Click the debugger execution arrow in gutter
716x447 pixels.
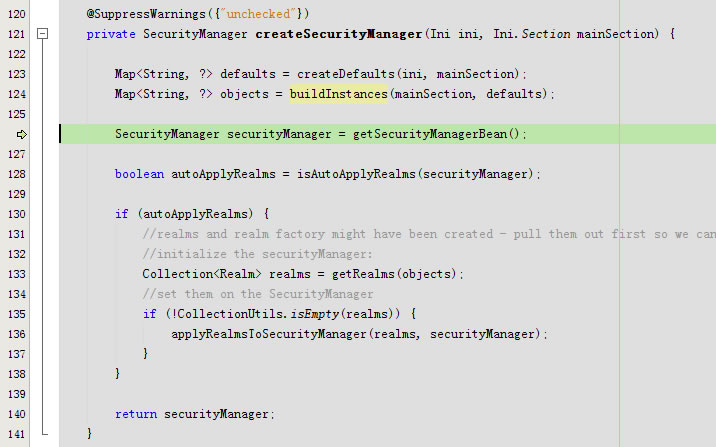(21, 134)
